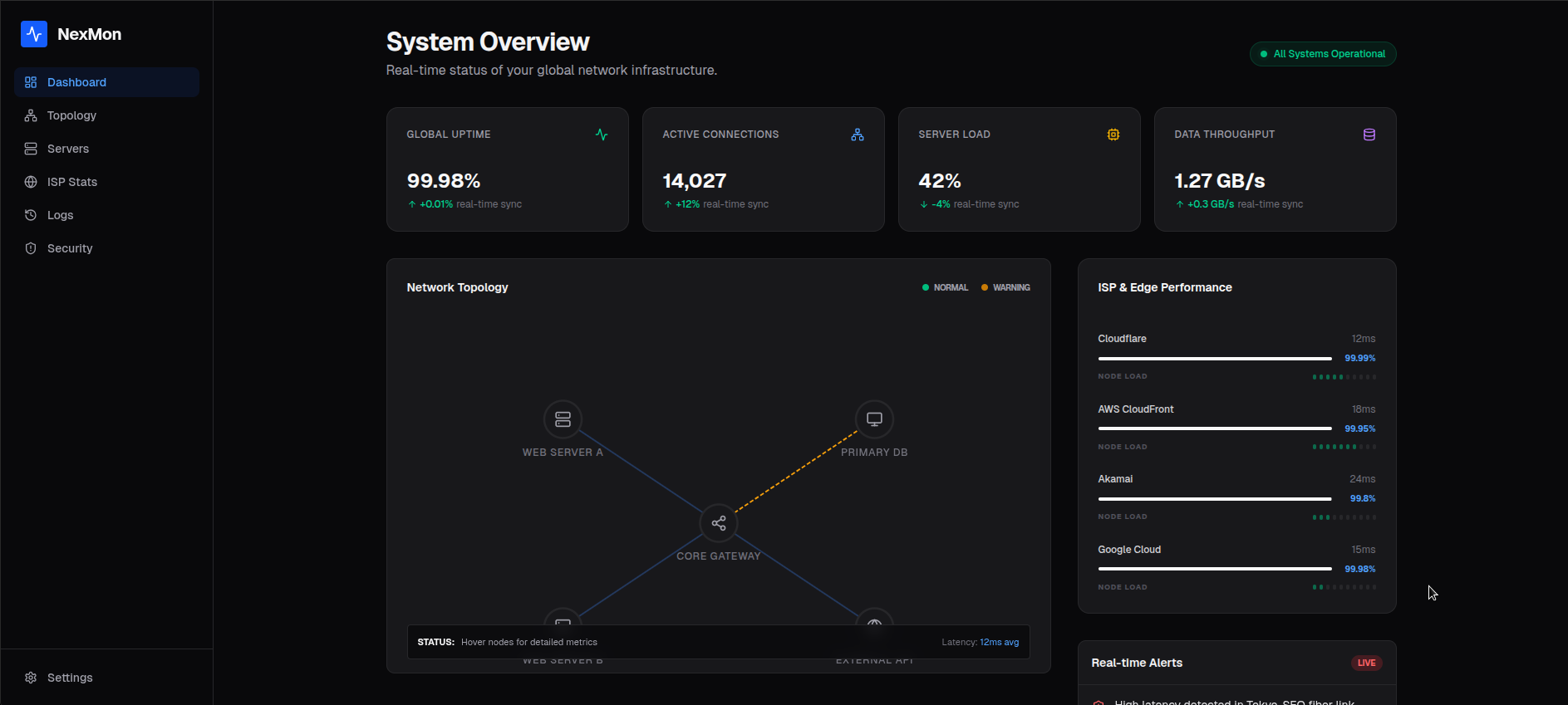
Task: Click the Warning legend indicator
Action: (x=1005, y=287)
